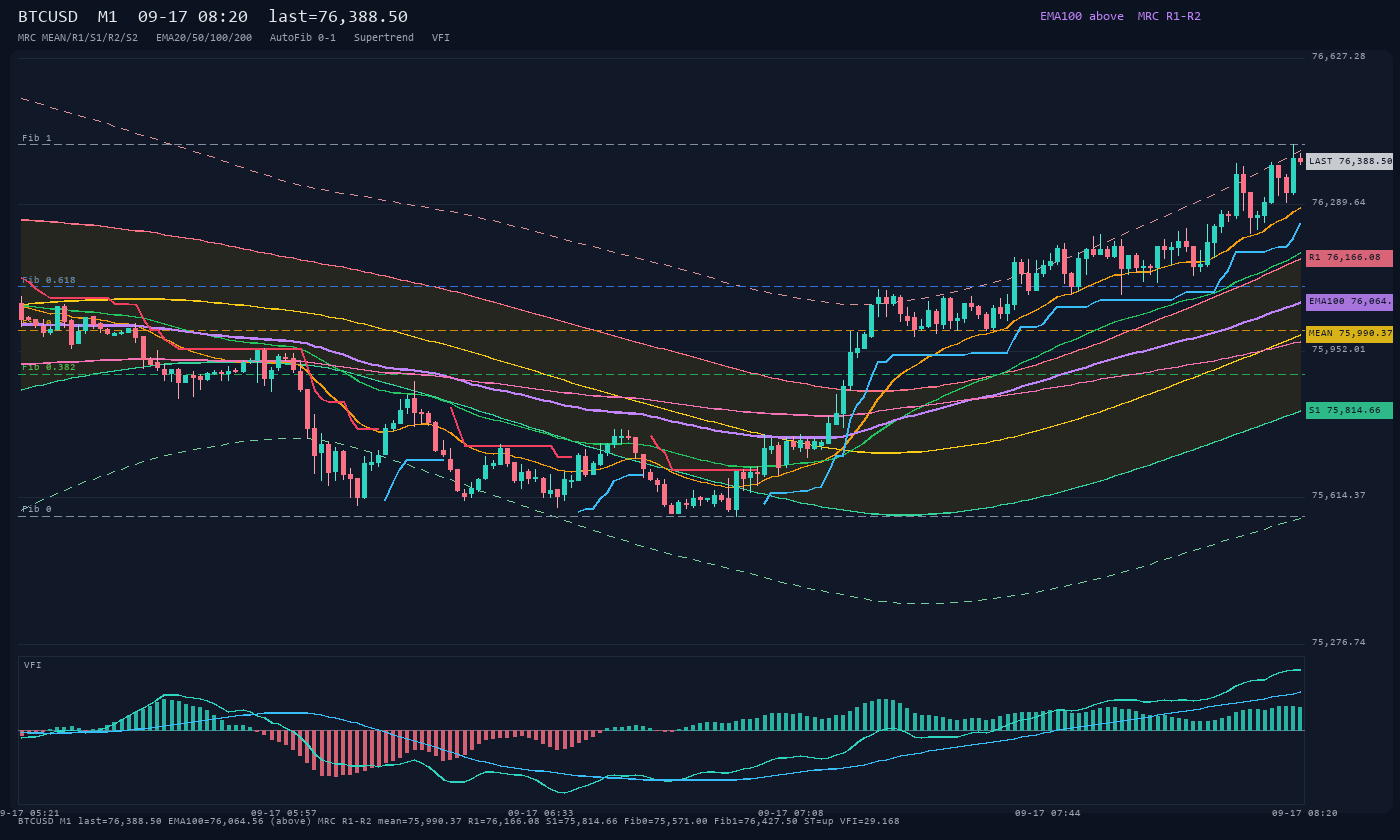Viewport: 1400px width, 840px height.
Task: Click the S1 75,814.66 price label
Action: (1349, 410)
